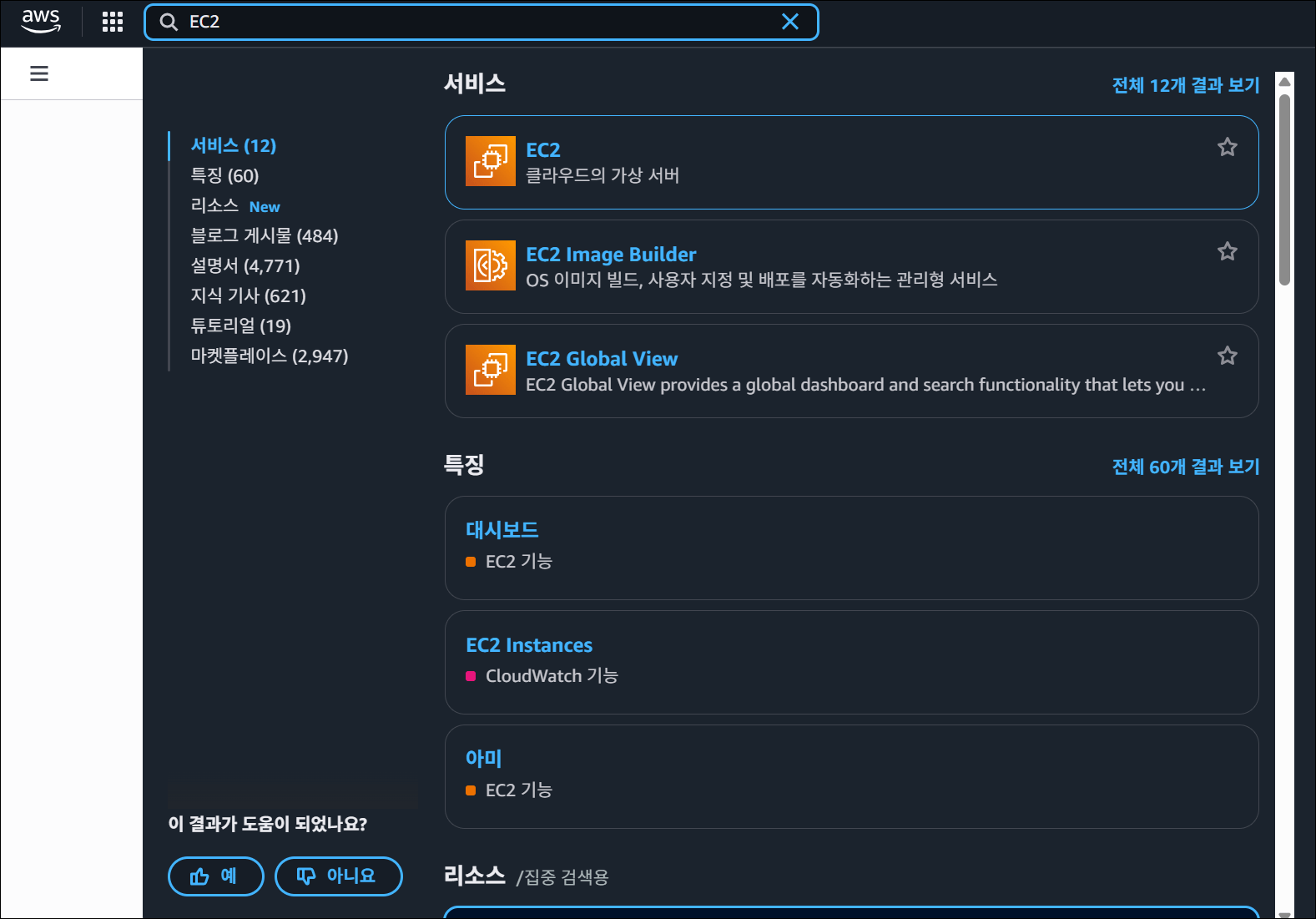The height and width of the screenshot is (919, 1316).
Task: Click the 이 결과가 도움이 되었나요? text
Action: pyautogui.click(x=268, y=825)
